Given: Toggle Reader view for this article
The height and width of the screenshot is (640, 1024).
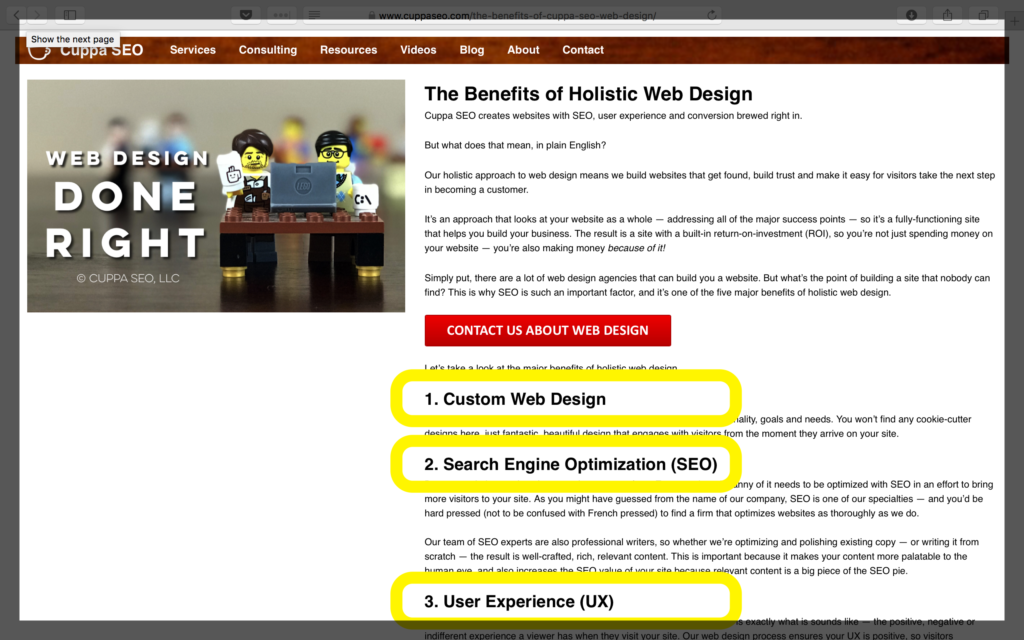Looking at the screenshot, I should click(x=314, y=14).
